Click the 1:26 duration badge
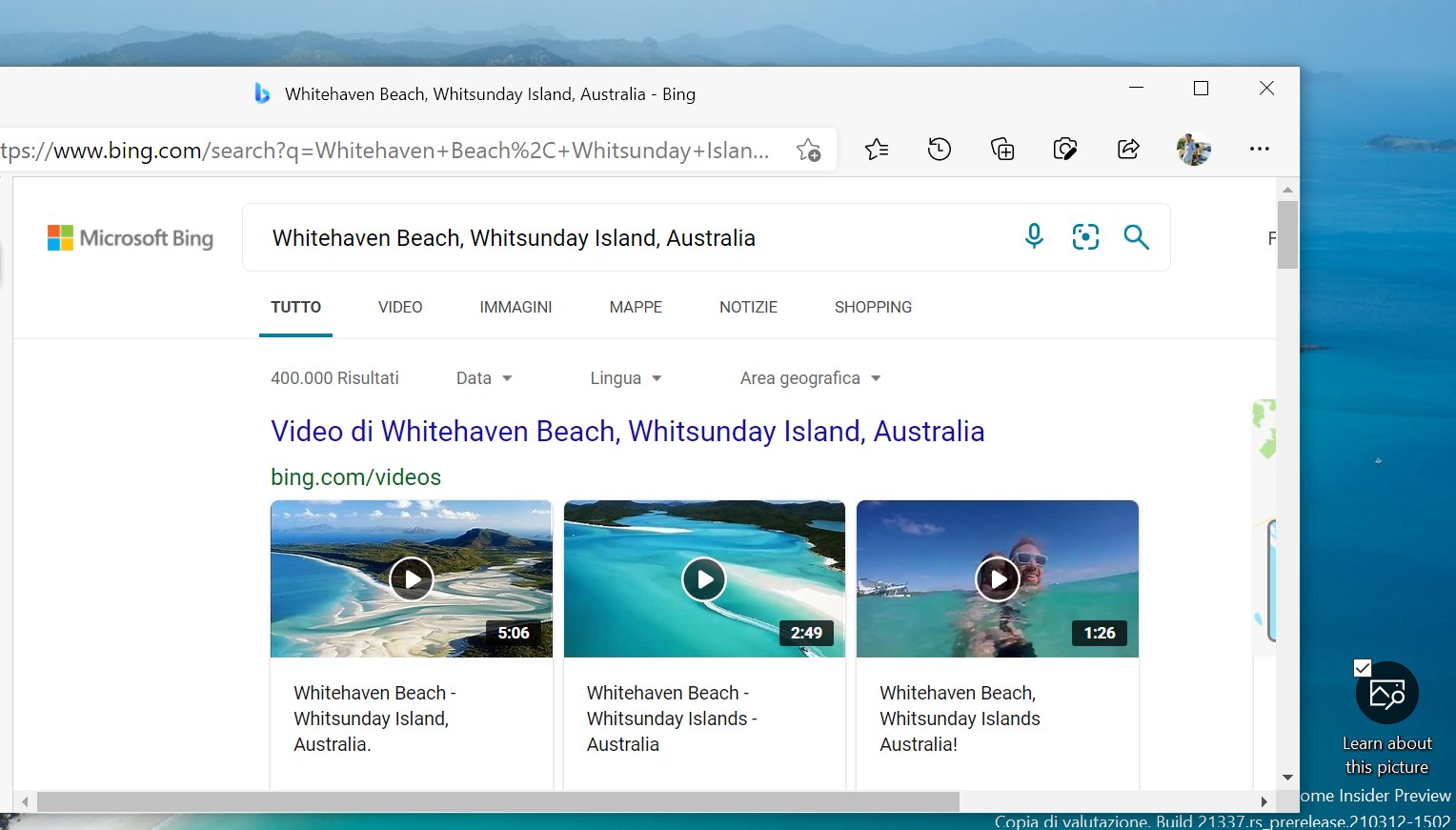This screenshot has height=830, width=1456. [1100, 633]
